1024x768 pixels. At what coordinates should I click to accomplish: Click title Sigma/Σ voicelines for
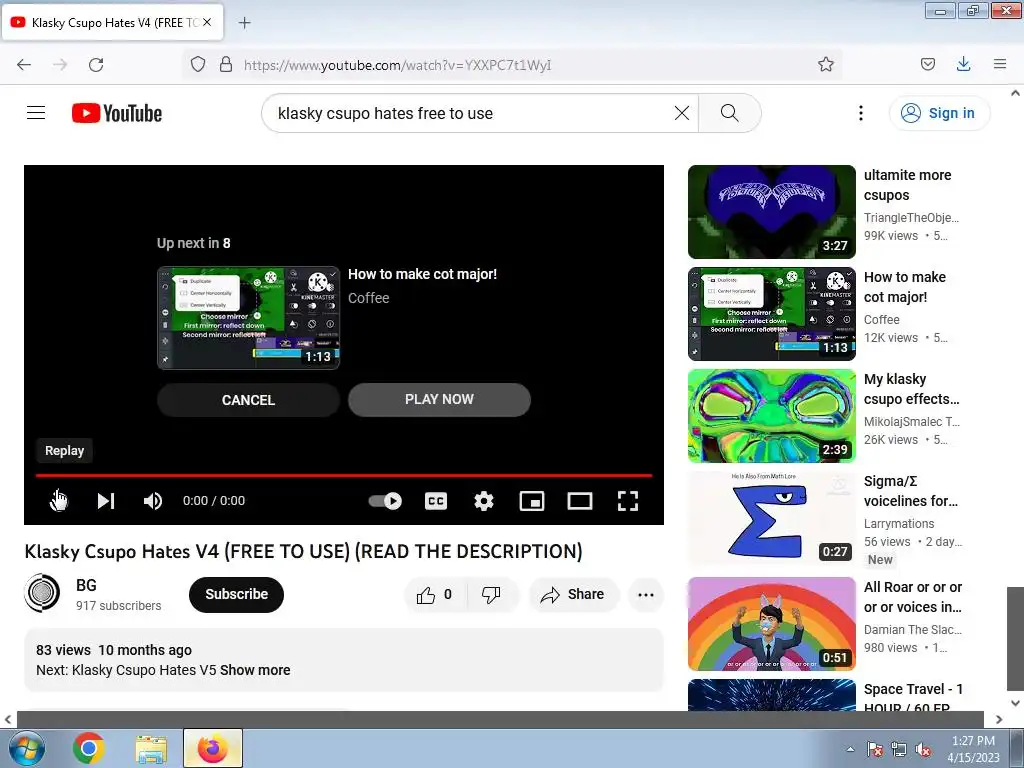(911, 491)
